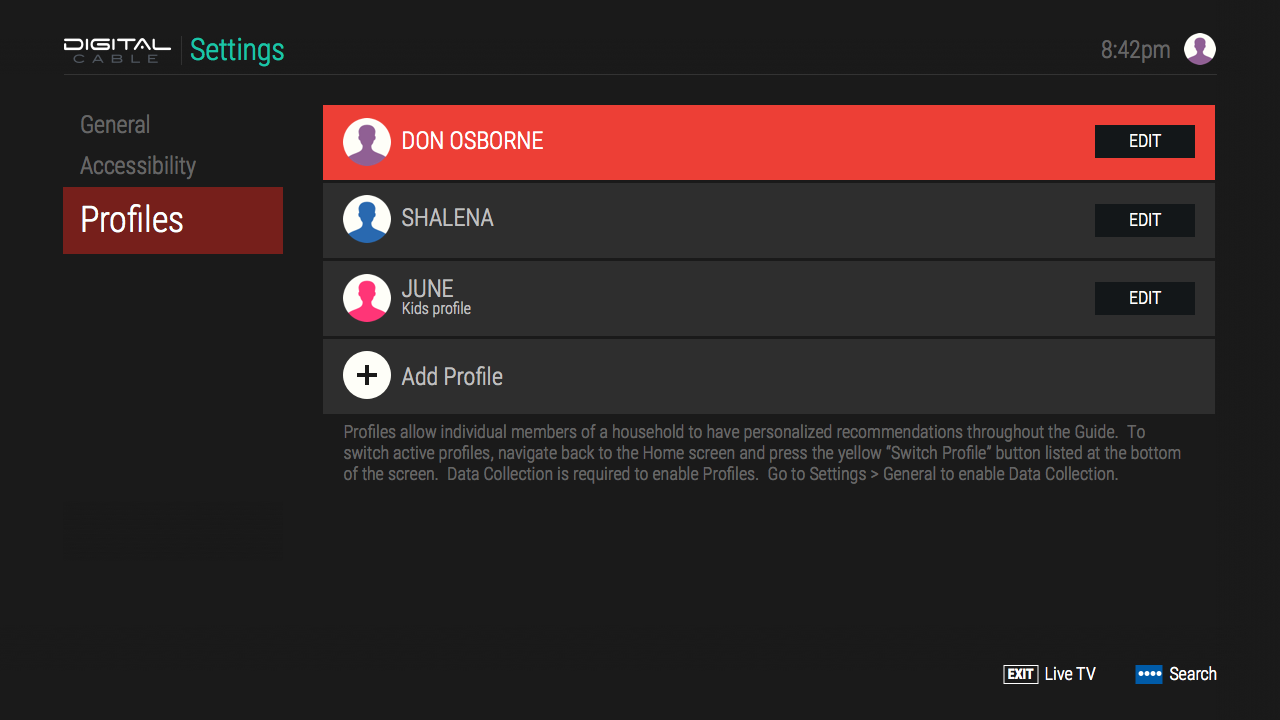Select the Shalena name label
The height and width of the screenshot is (720, 1280).
pyautogui.click(x=447, y=218)
